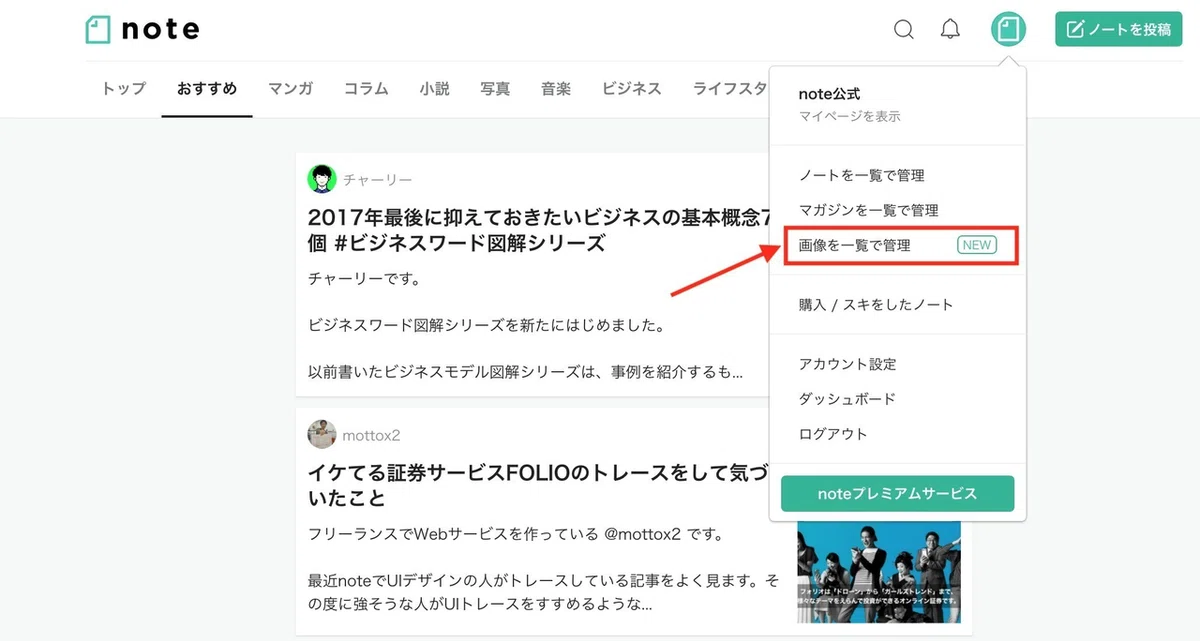This screenshot has height=641, width=1200.
Task: Switch to the ビジネス tab
Action: (x=632, y=88)
